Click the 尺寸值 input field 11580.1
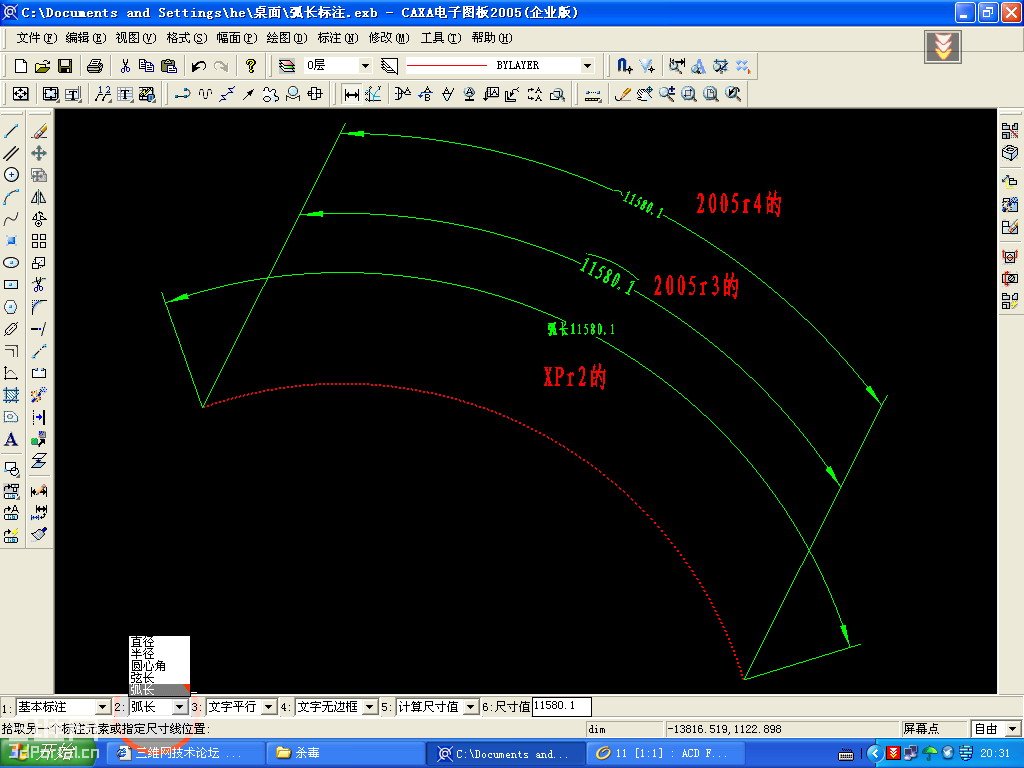1024x768 pixels. (562, 706)
